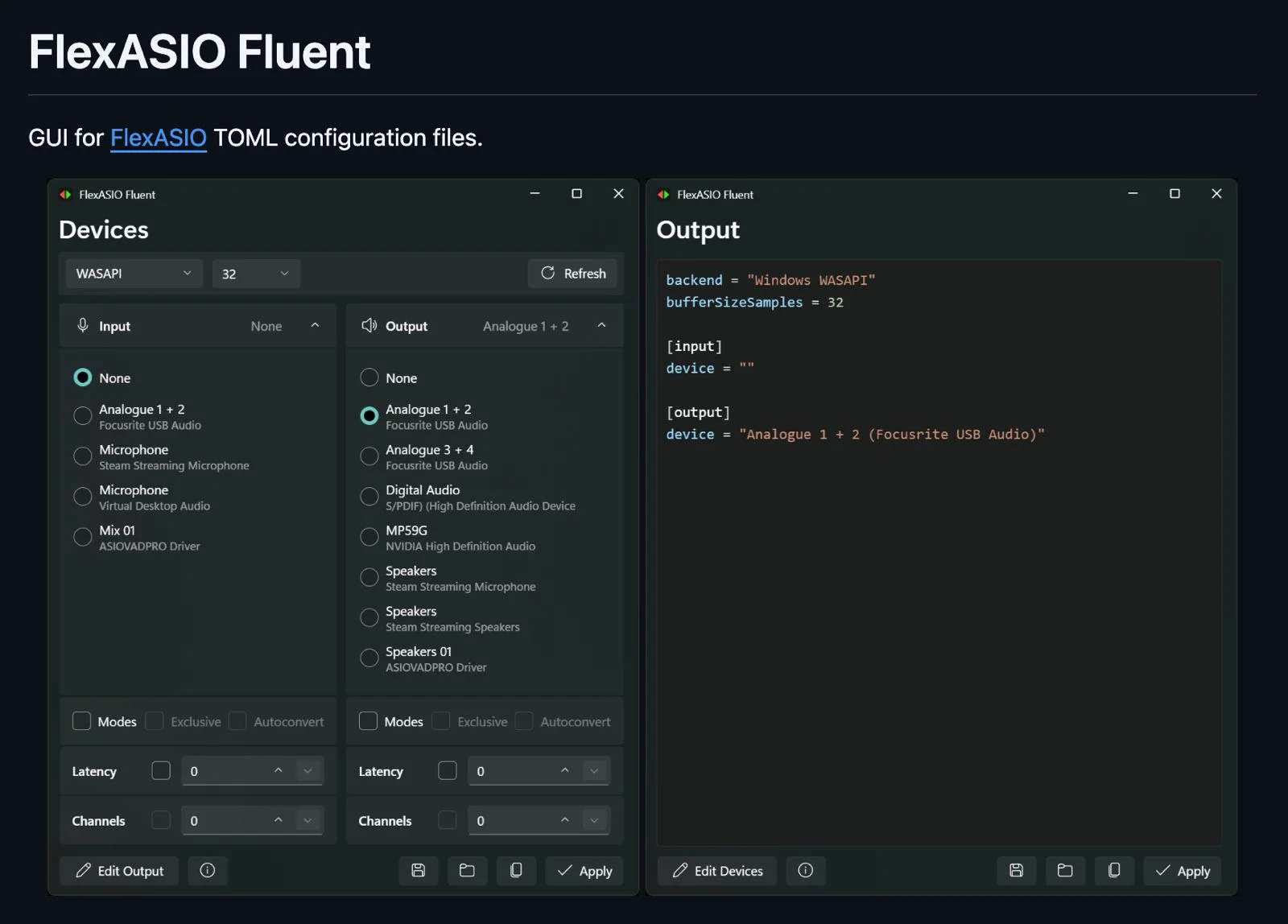This screenshot has height=924, width=1288.
Task: Collapse the Output device list expander
Action: 601,325
